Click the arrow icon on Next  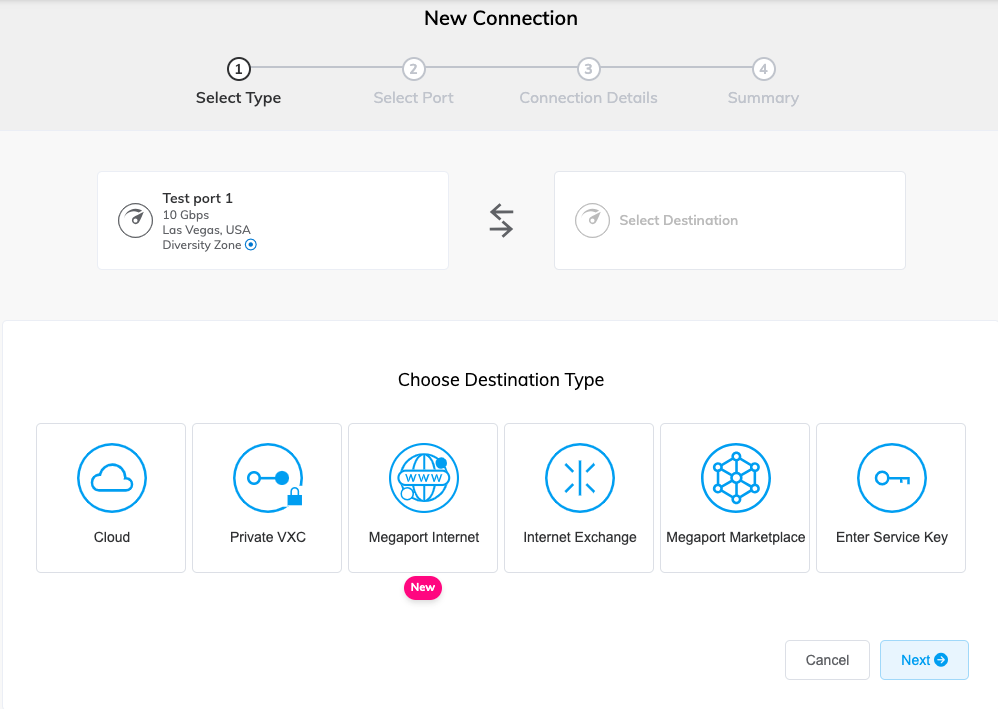pos(941,660)
